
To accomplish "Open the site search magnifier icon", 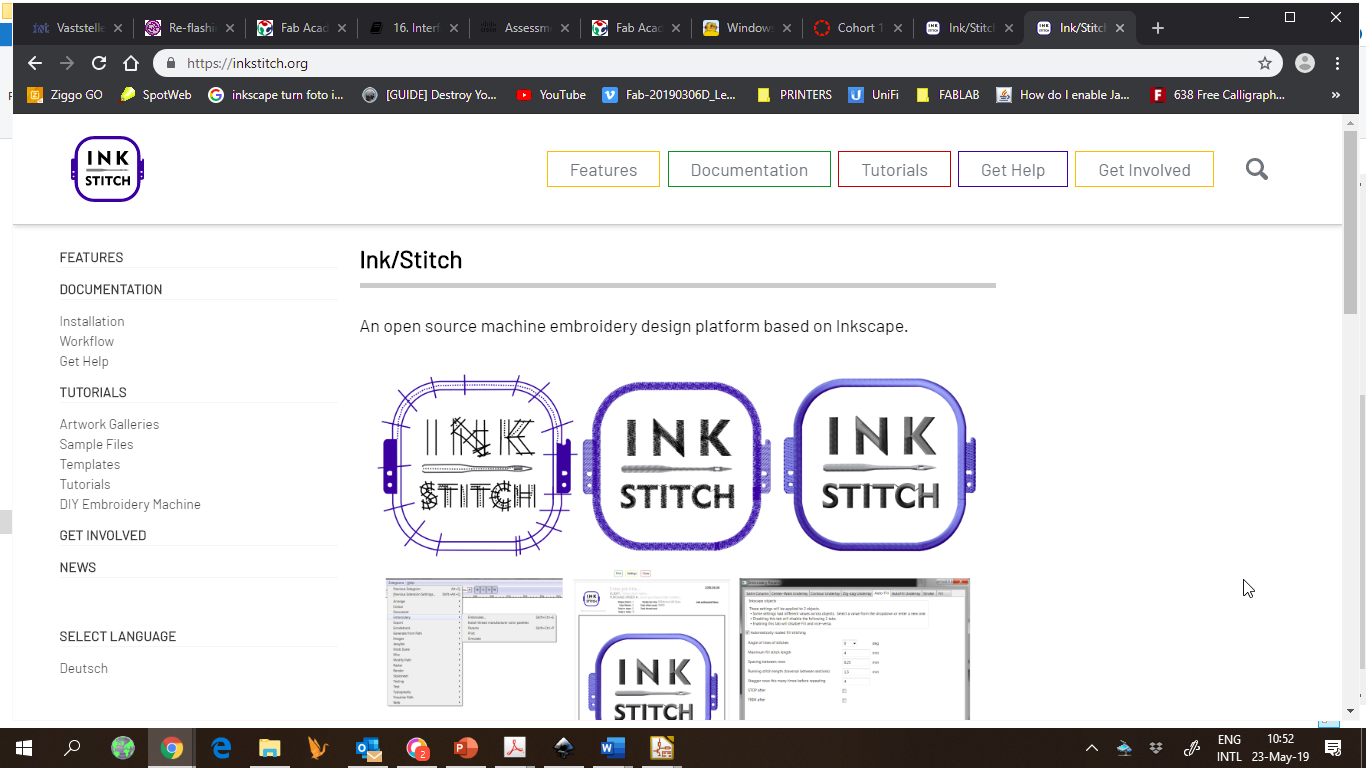I will tap(1257, 169).
